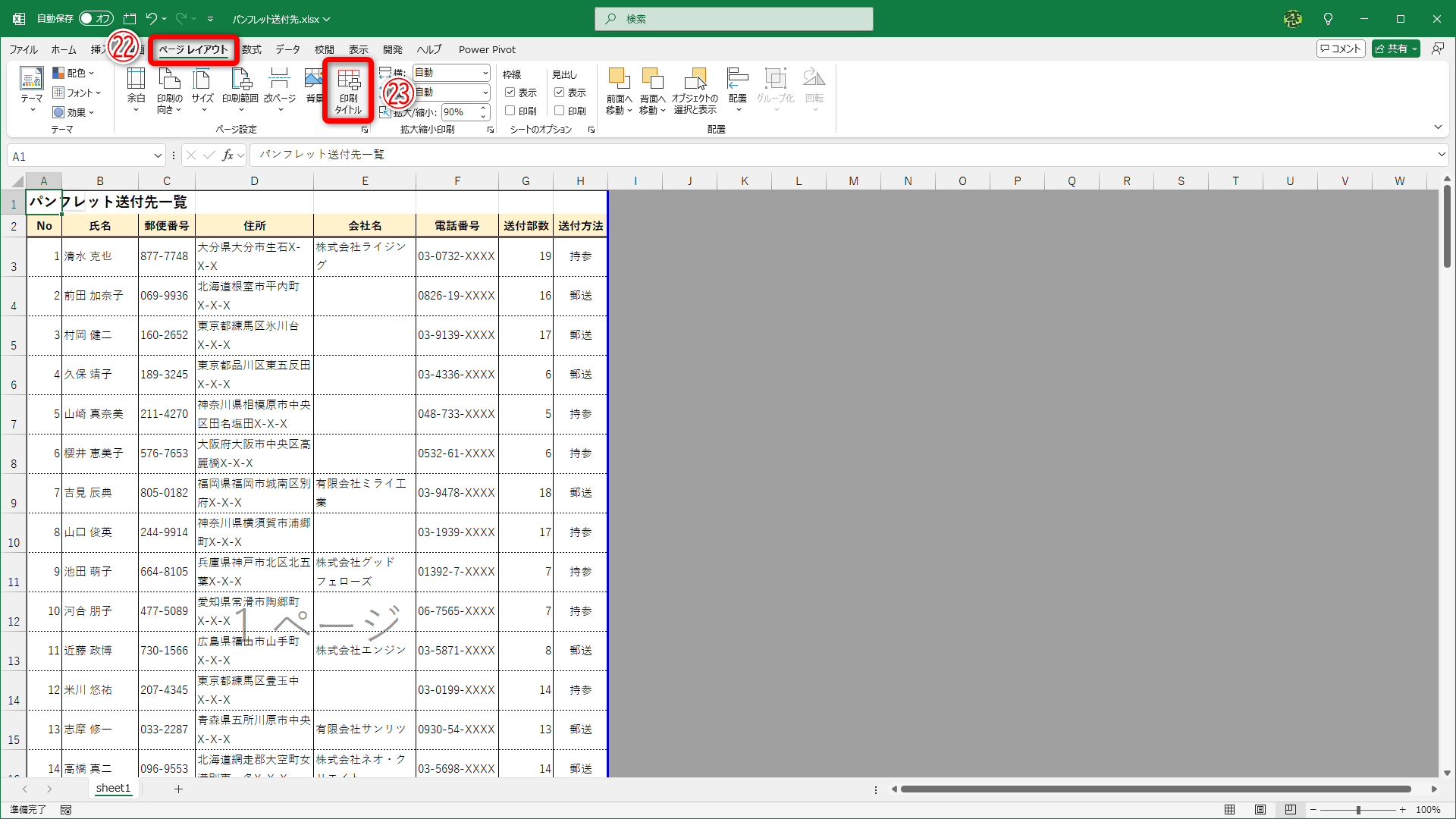The image size is (1456, 819).
Task: Uncheck gridlines View (枠線 表示) checkbox
Action: pos(510,93)
